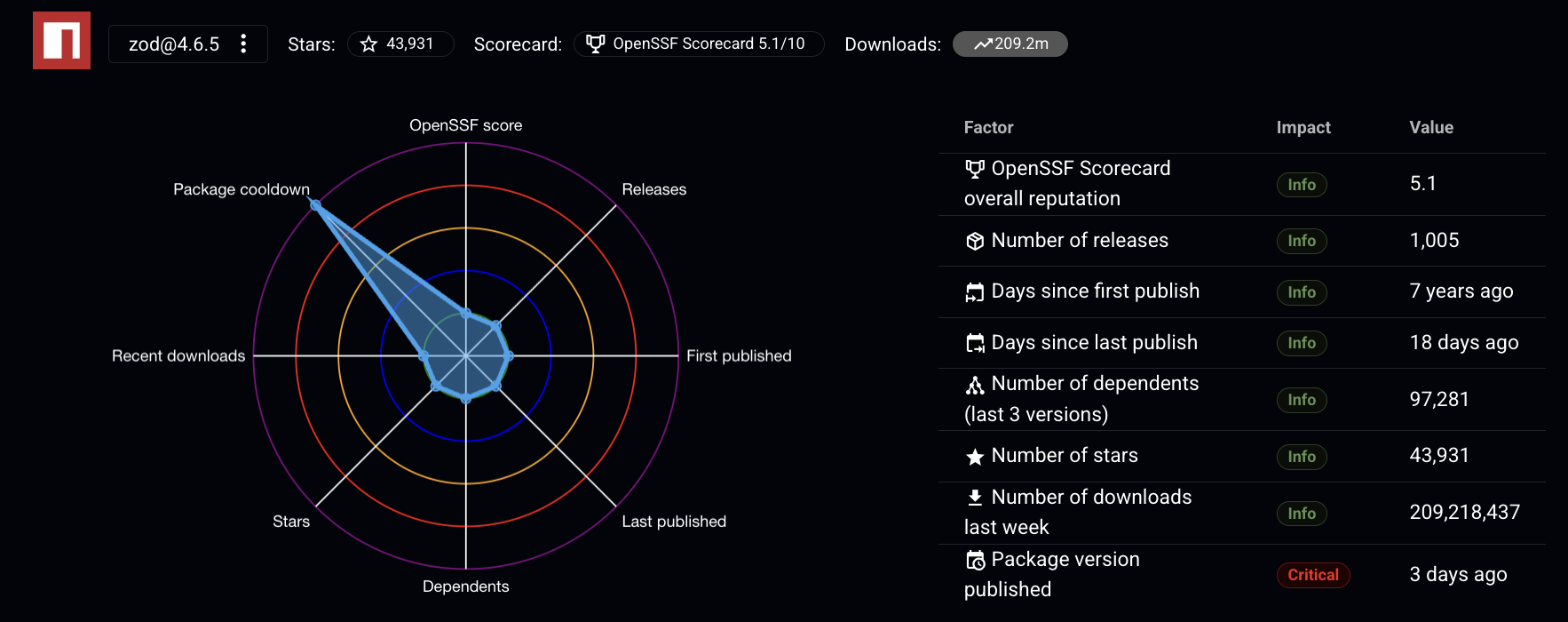
Task: Click the 'Dependents' radar axis label
Action: pyautogui.click(x=465, y=586)
